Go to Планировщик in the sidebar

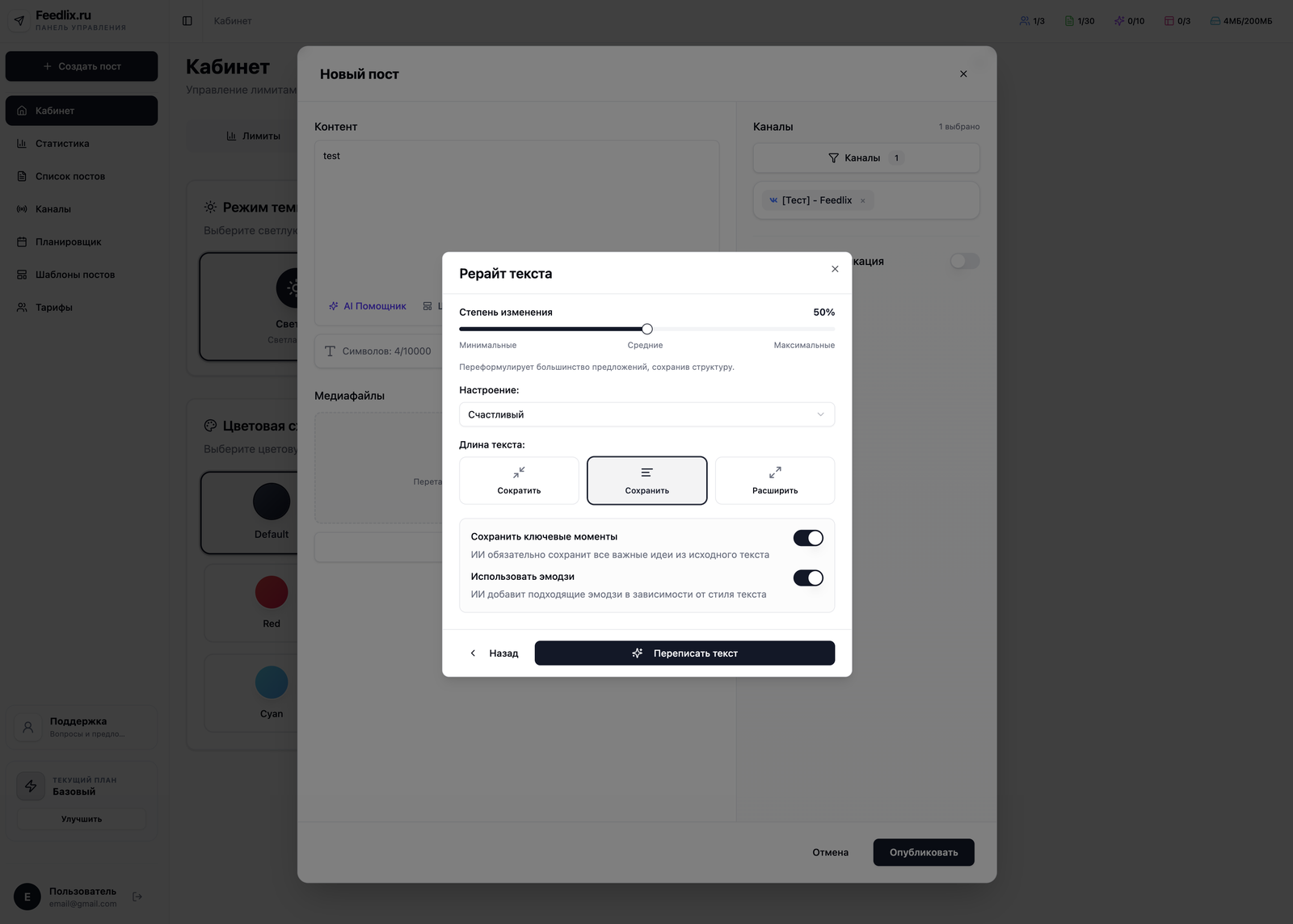(x=68, y=242)
